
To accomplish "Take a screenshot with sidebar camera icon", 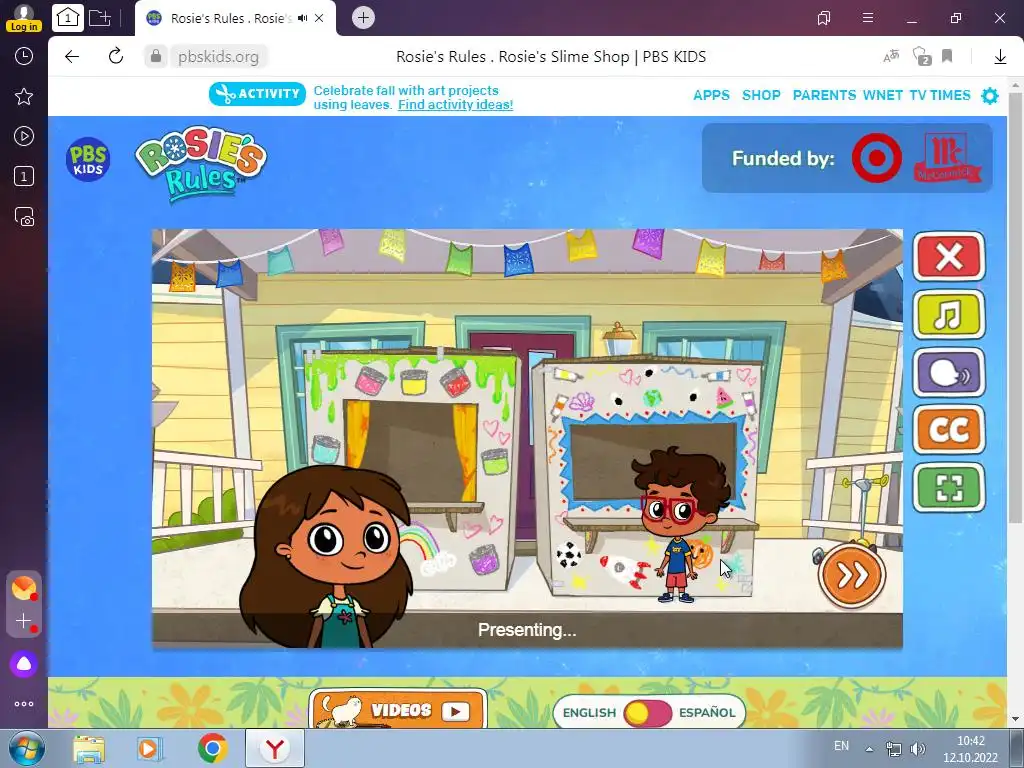I will 24,216.
